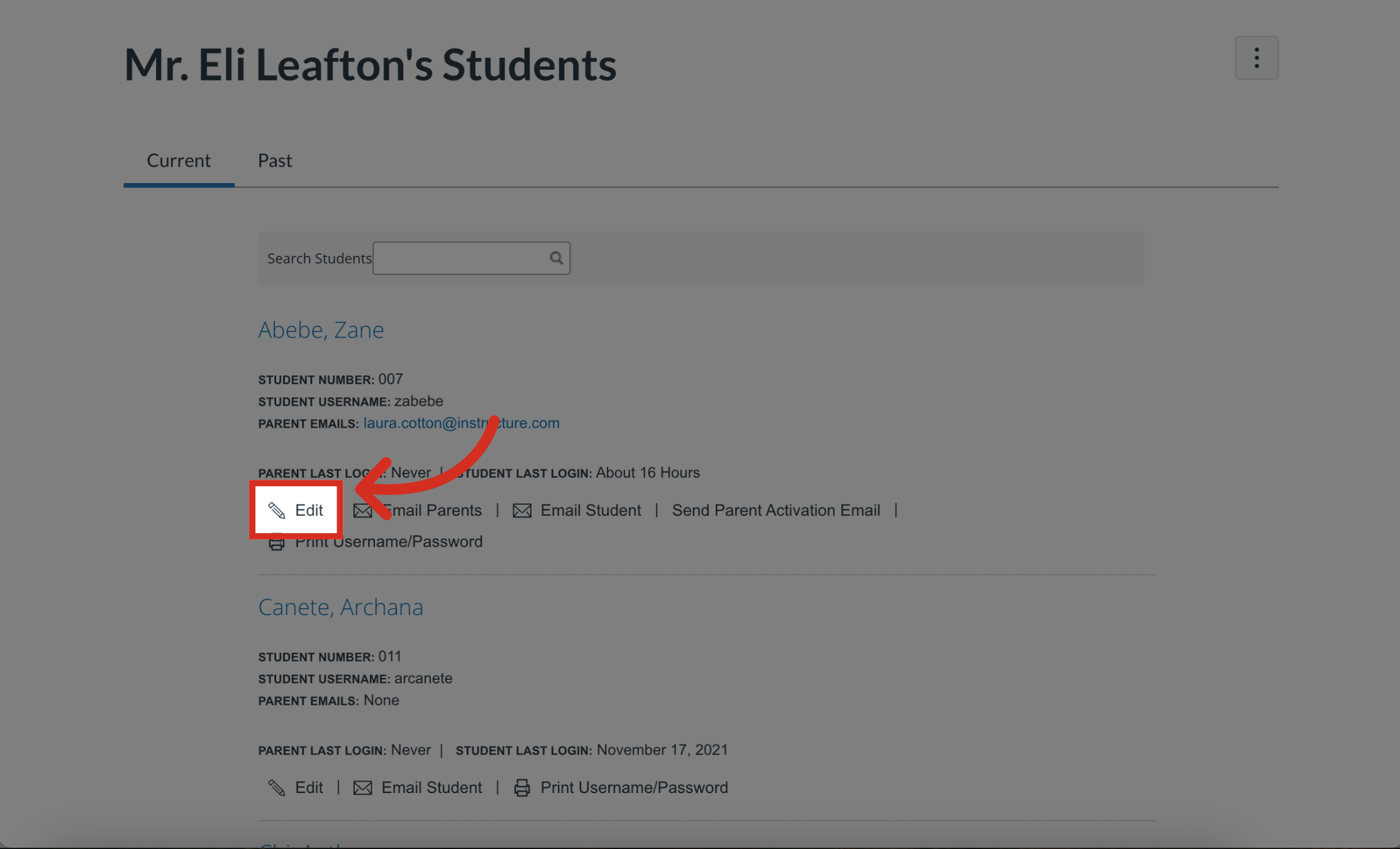Click printer icon for Archana Canete
The image size is (1400, 849).
tap(522, 787)
